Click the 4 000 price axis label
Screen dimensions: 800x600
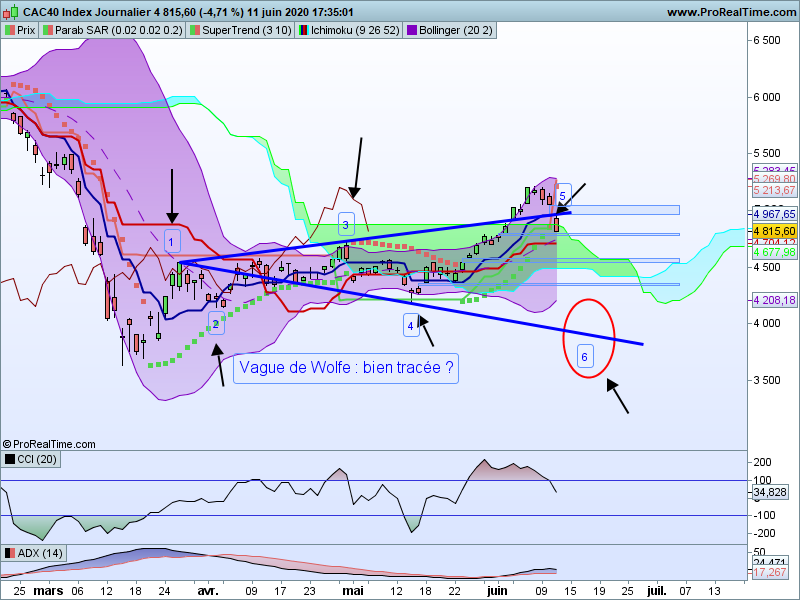pyautogui.click(x=767, y=323)
